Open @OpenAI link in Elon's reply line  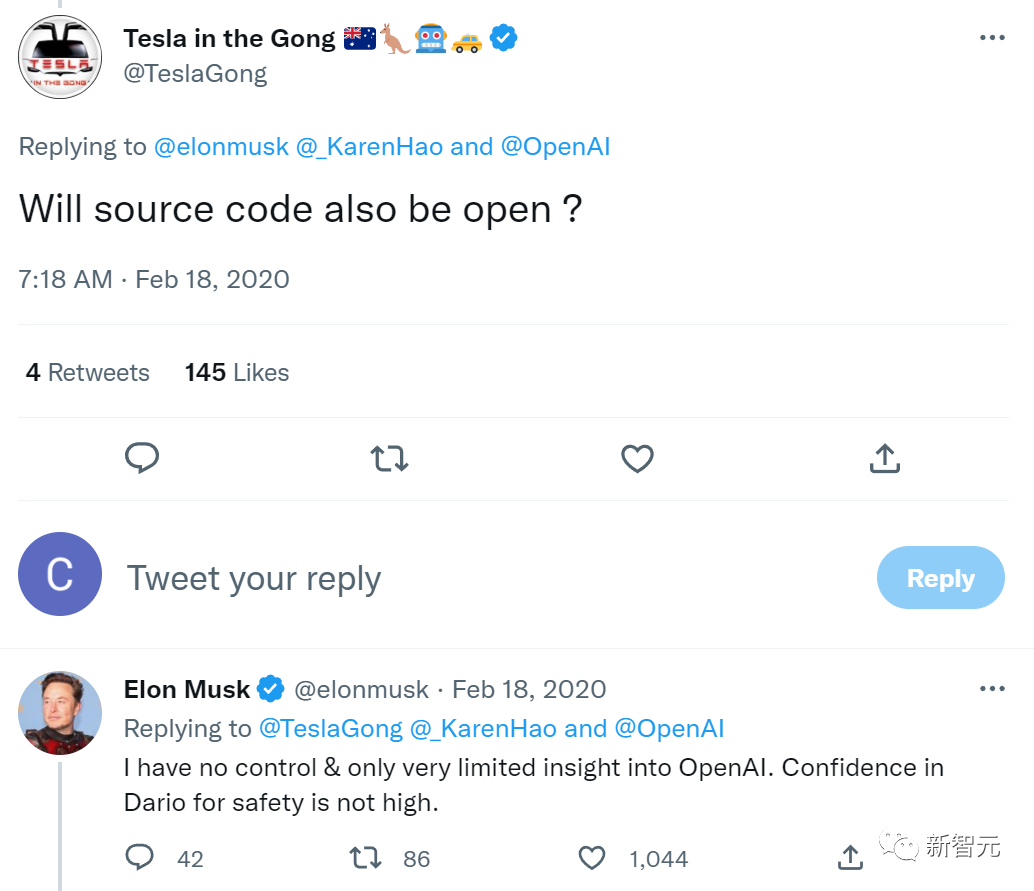tap(668, 729)
